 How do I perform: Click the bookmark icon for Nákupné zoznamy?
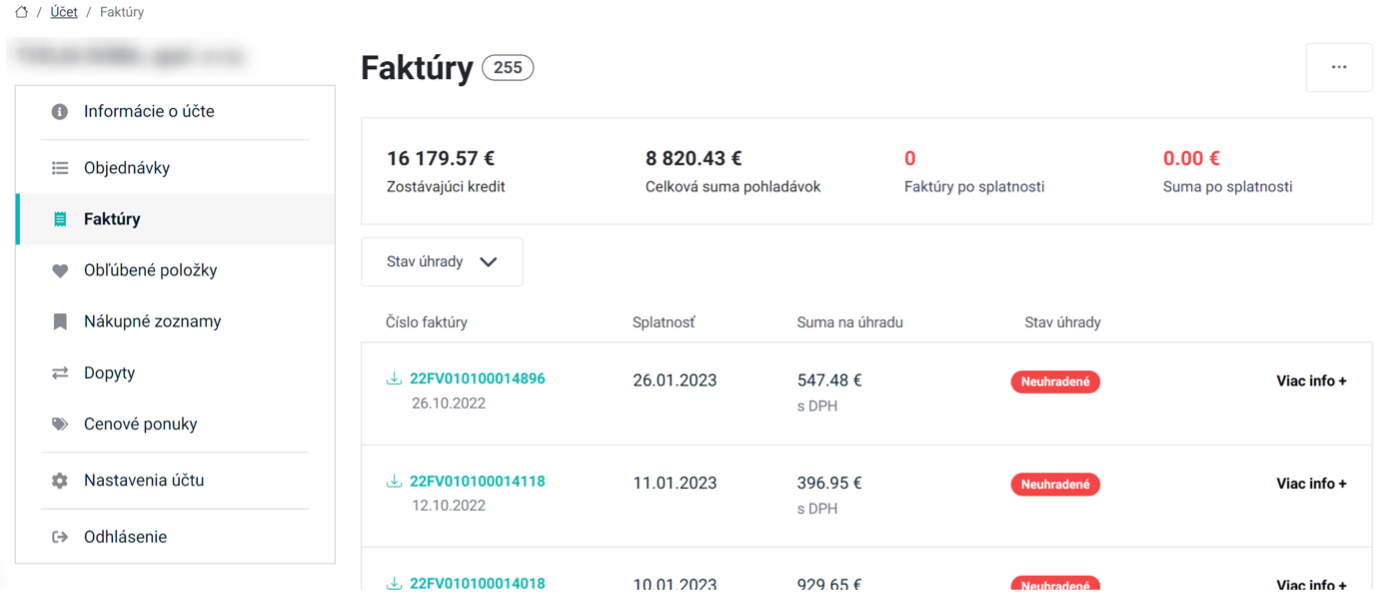click(x=60, y=321)
